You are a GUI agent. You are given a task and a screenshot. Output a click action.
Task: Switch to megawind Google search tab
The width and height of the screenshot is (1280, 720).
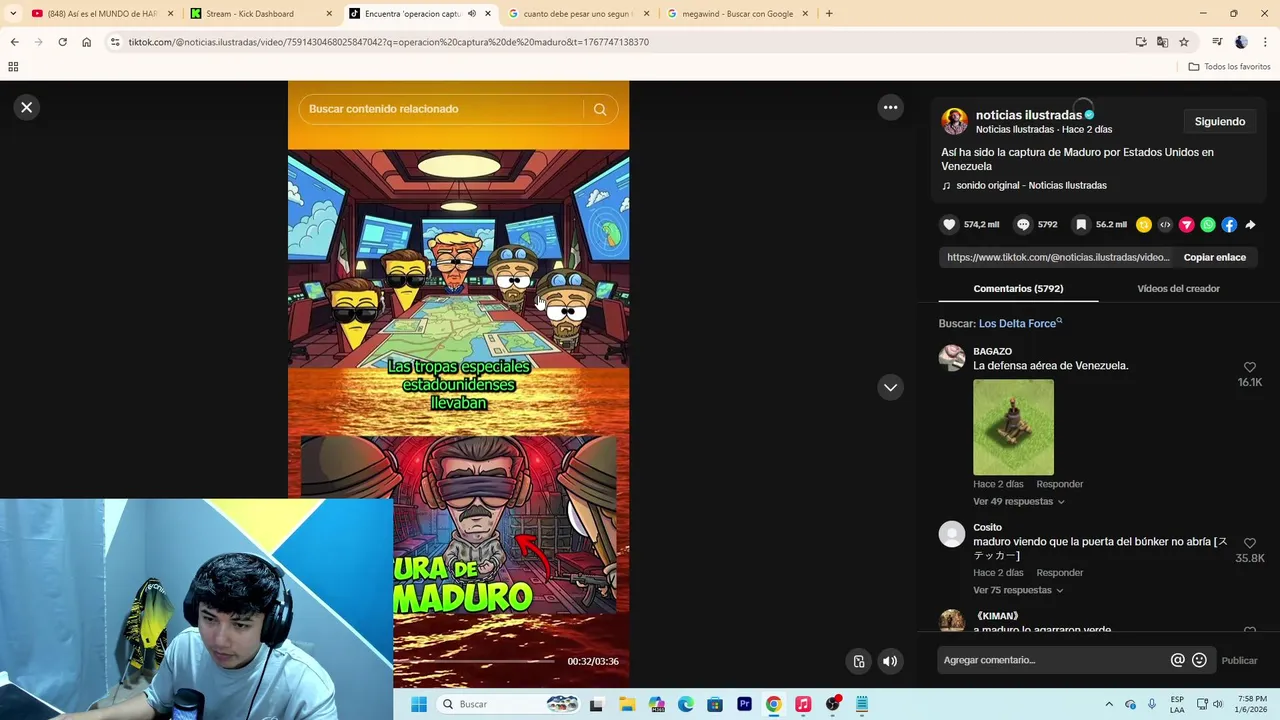click(x=738, y=14)
